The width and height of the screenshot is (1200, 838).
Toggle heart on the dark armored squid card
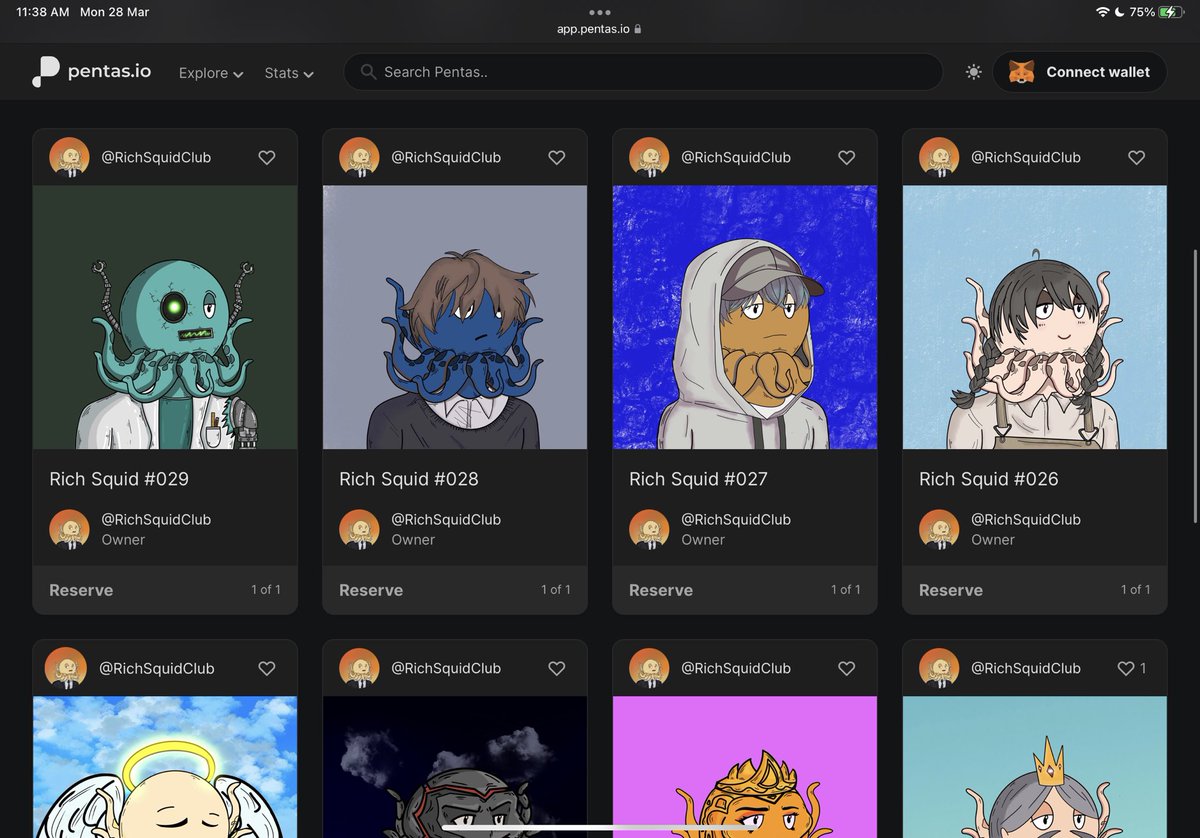click(557, 668)
